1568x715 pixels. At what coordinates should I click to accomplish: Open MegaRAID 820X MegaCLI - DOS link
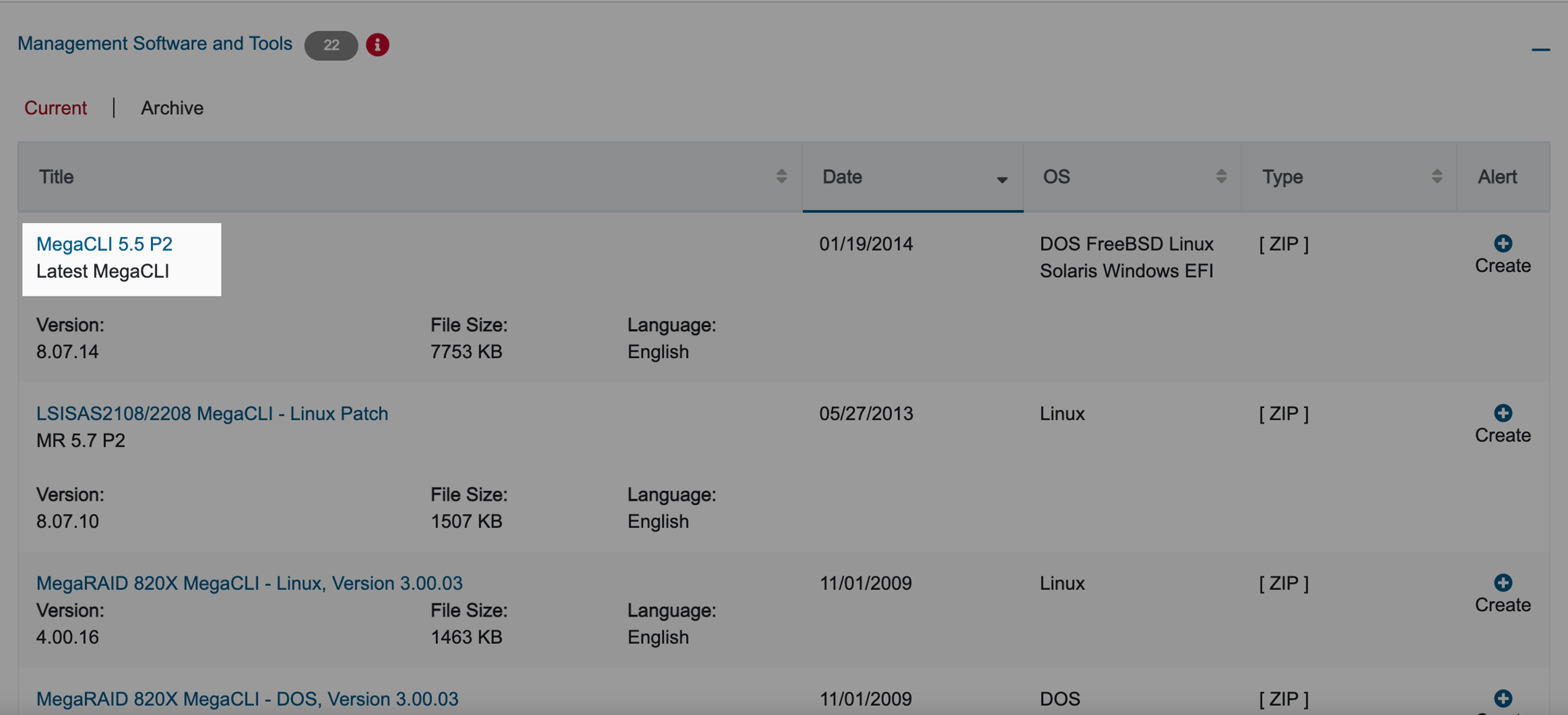[x=247, y=699]
